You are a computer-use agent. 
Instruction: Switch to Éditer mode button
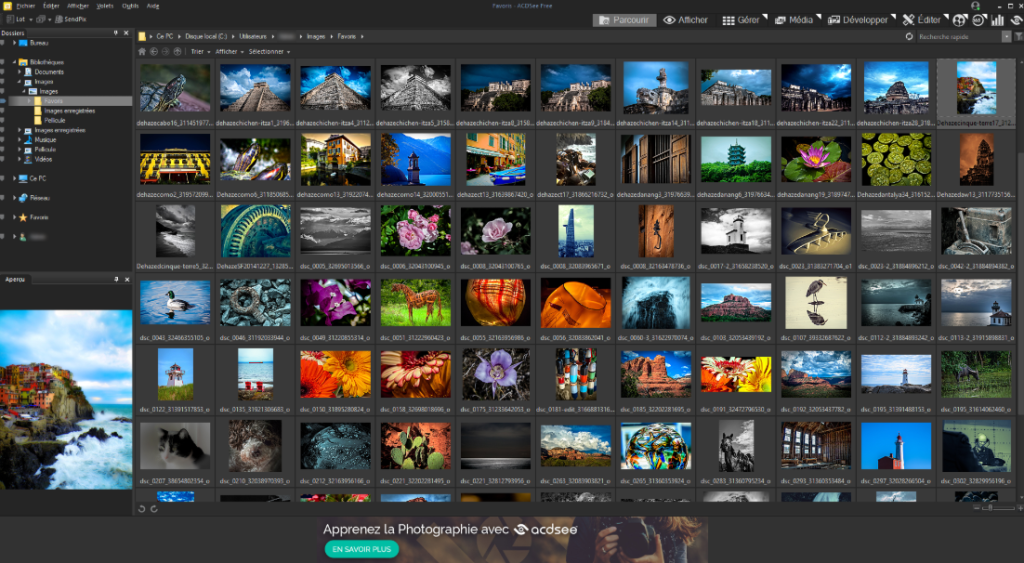tap(920, 20)
